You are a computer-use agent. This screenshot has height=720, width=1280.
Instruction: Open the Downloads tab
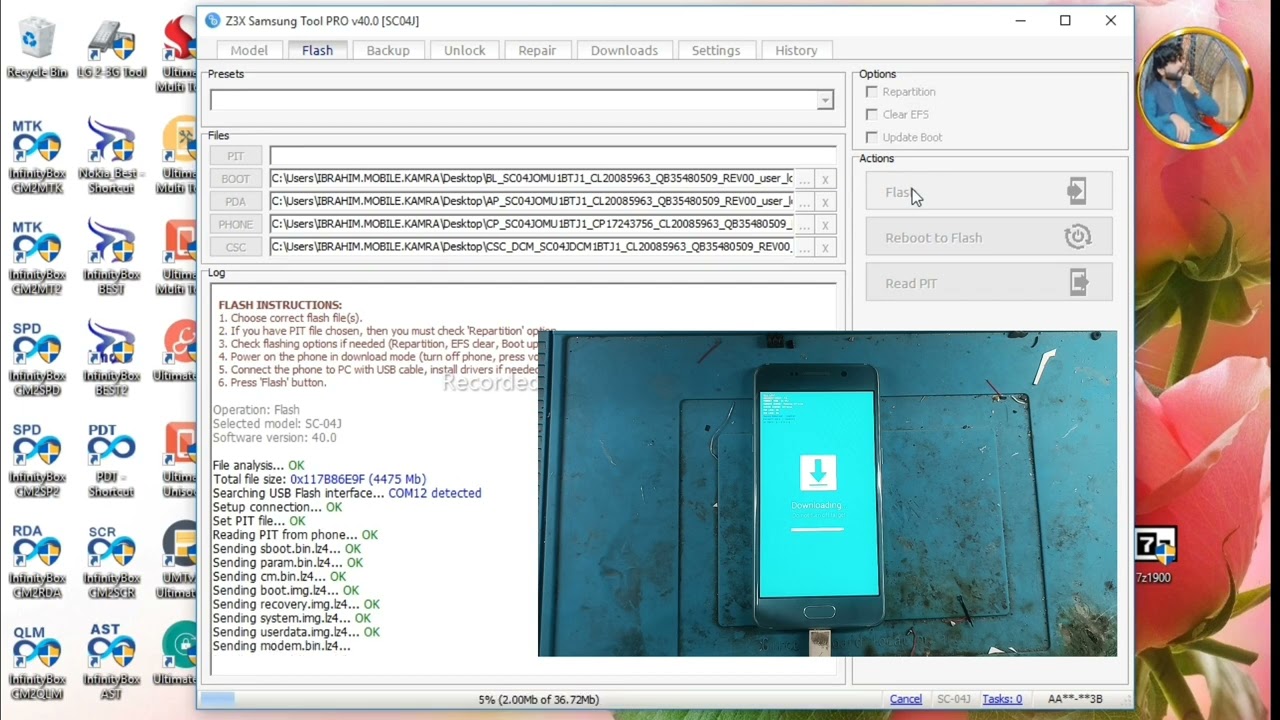coord(624,50)
